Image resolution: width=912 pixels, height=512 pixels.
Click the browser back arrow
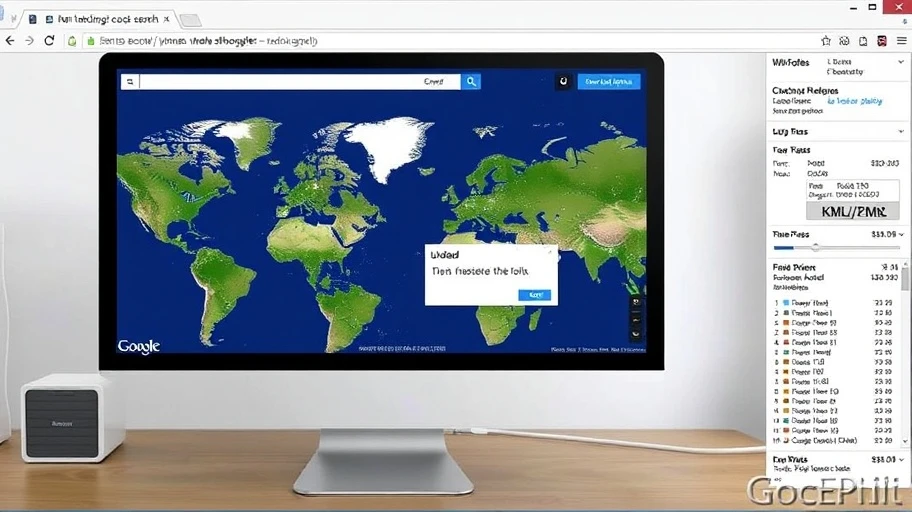click(10, 41)
